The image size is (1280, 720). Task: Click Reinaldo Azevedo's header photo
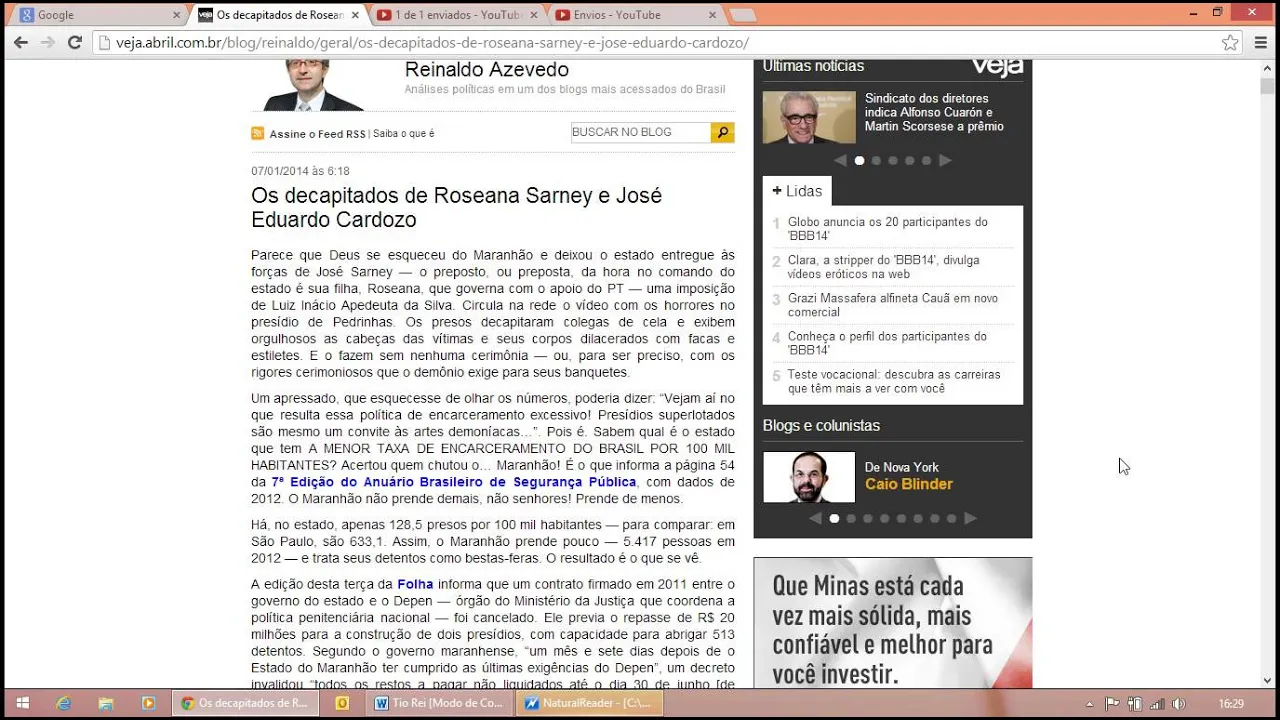click(x=315, y=85)
